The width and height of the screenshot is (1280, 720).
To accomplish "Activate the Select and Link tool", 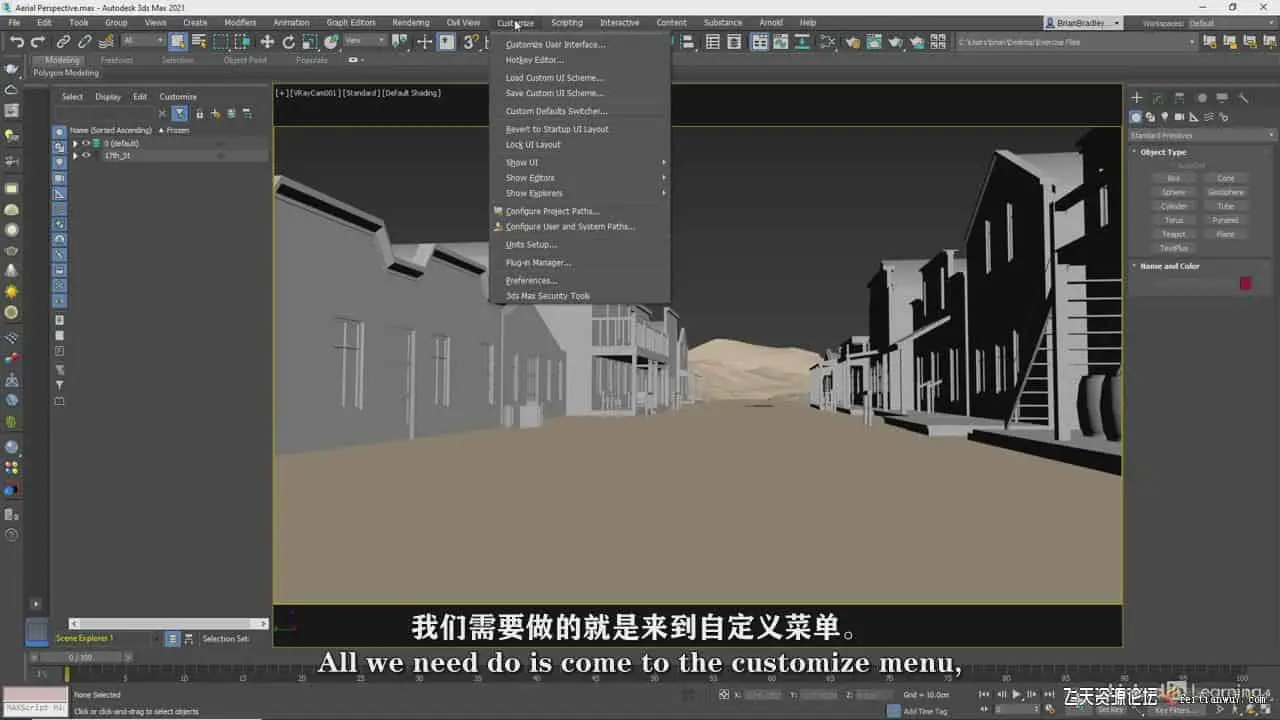I will [x=63, y=42].
